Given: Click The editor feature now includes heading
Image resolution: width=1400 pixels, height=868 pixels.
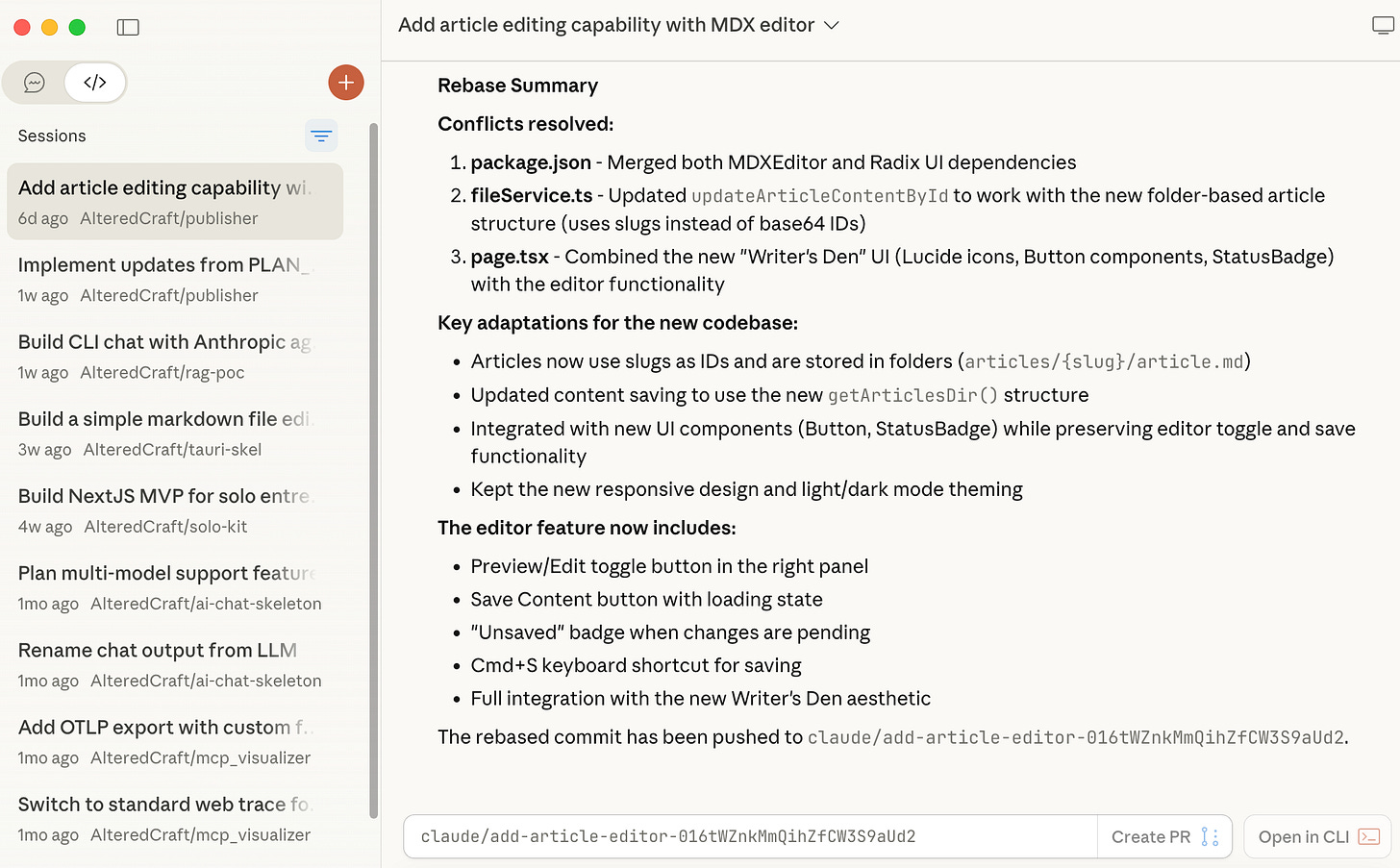Looking at the screenshot, I should pos(587,528).
